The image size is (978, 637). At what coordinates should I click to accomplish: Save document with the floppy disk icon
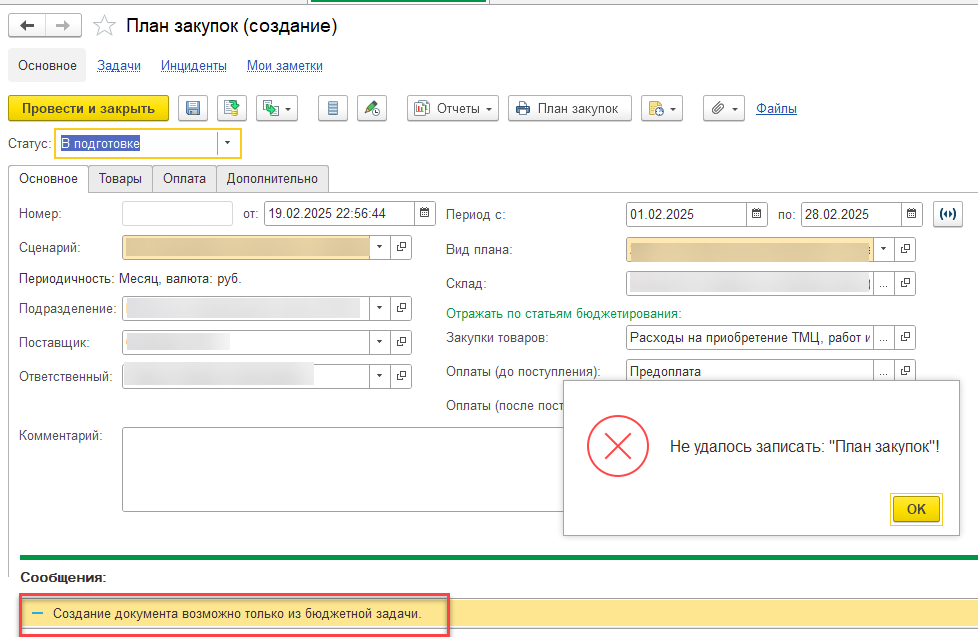coord(193,109)
